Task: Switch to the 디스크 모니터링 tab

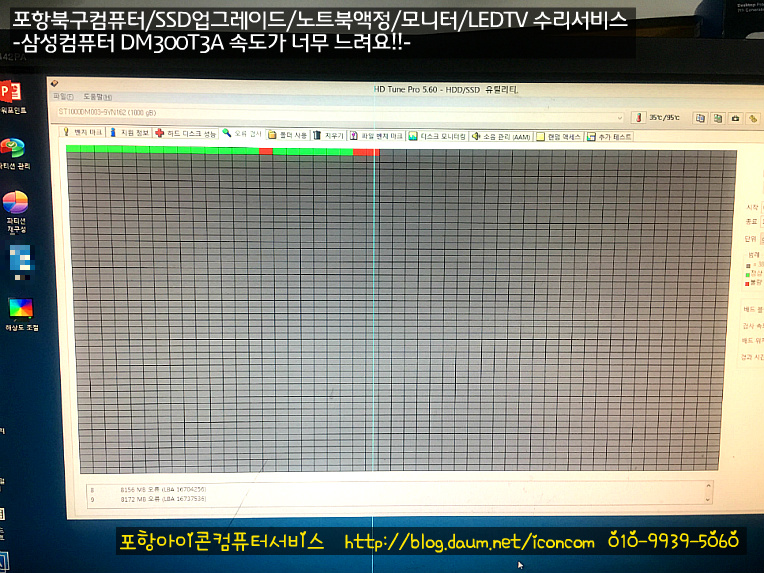Action: 437,136
